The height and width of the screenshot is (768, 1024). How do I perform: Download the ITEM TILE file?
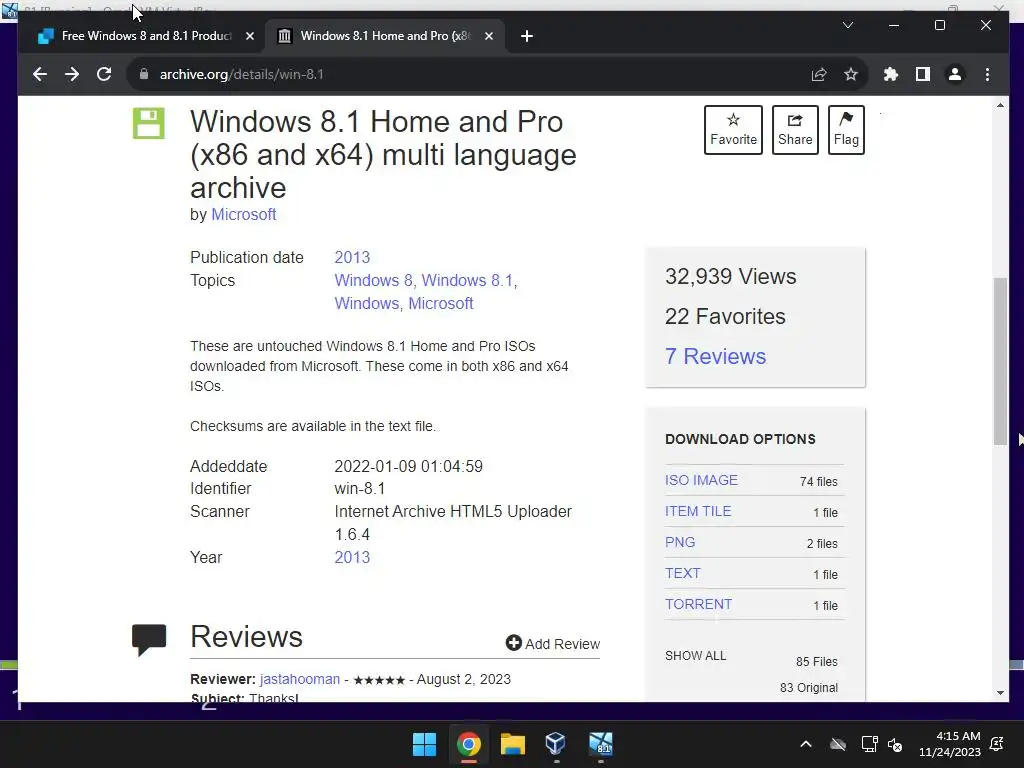tap(697, 511)
